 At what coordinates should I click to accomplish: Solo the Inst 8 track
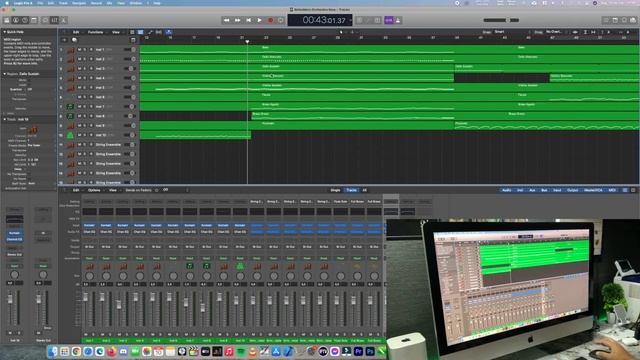coord(85,116)
